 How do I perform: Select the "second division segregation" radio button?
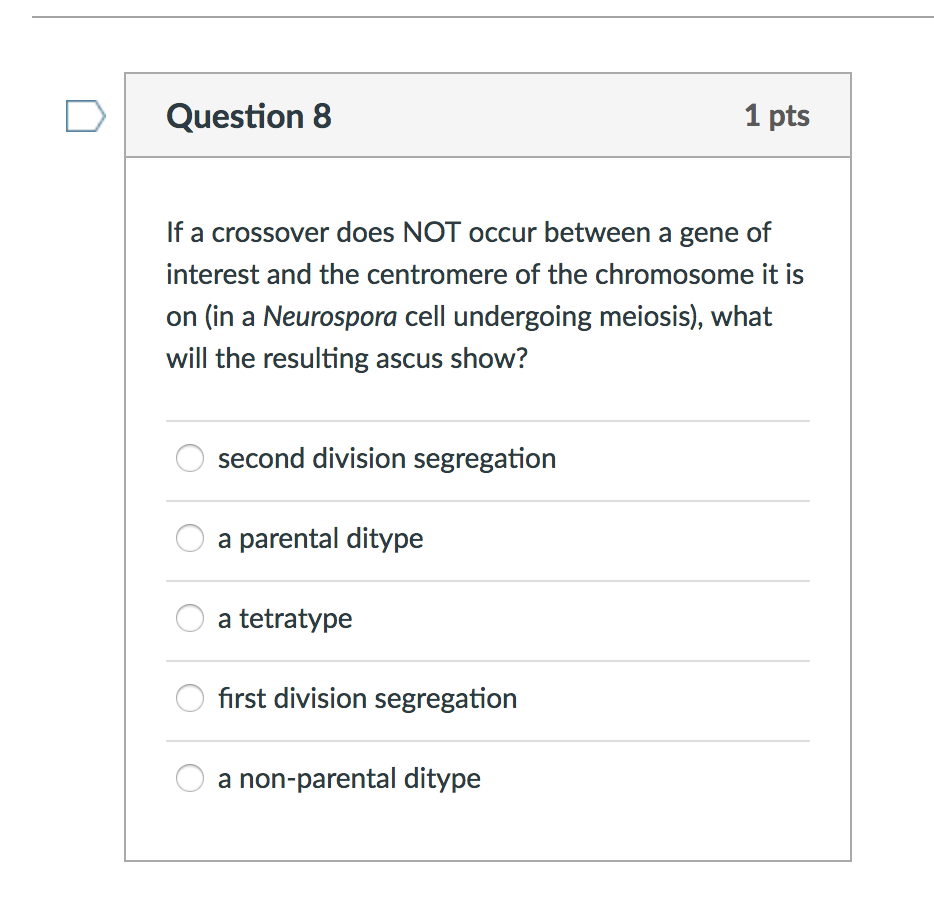point(190,459)
